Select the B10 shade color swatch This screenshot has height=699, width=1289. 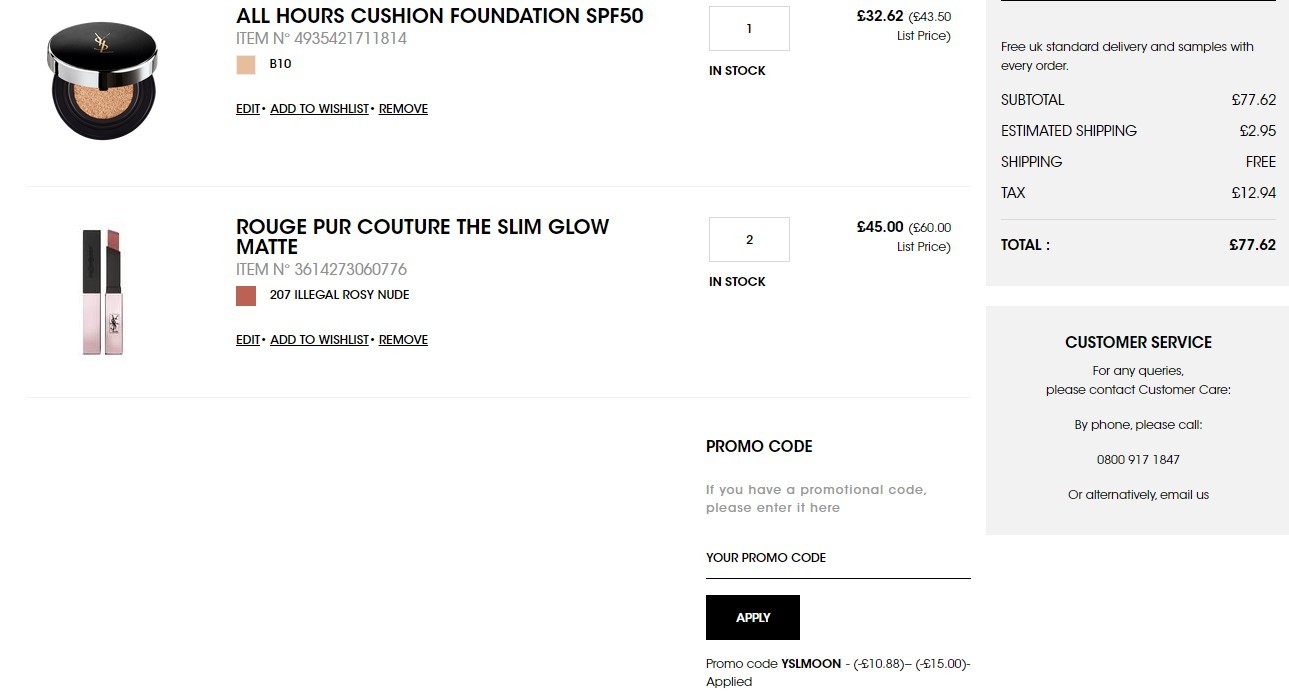(x=246, y=65)
